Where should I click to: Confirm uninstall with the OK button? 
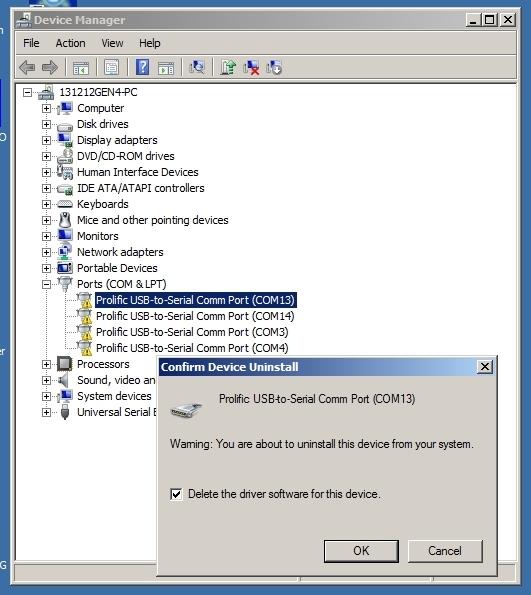[x=361, y=551]
